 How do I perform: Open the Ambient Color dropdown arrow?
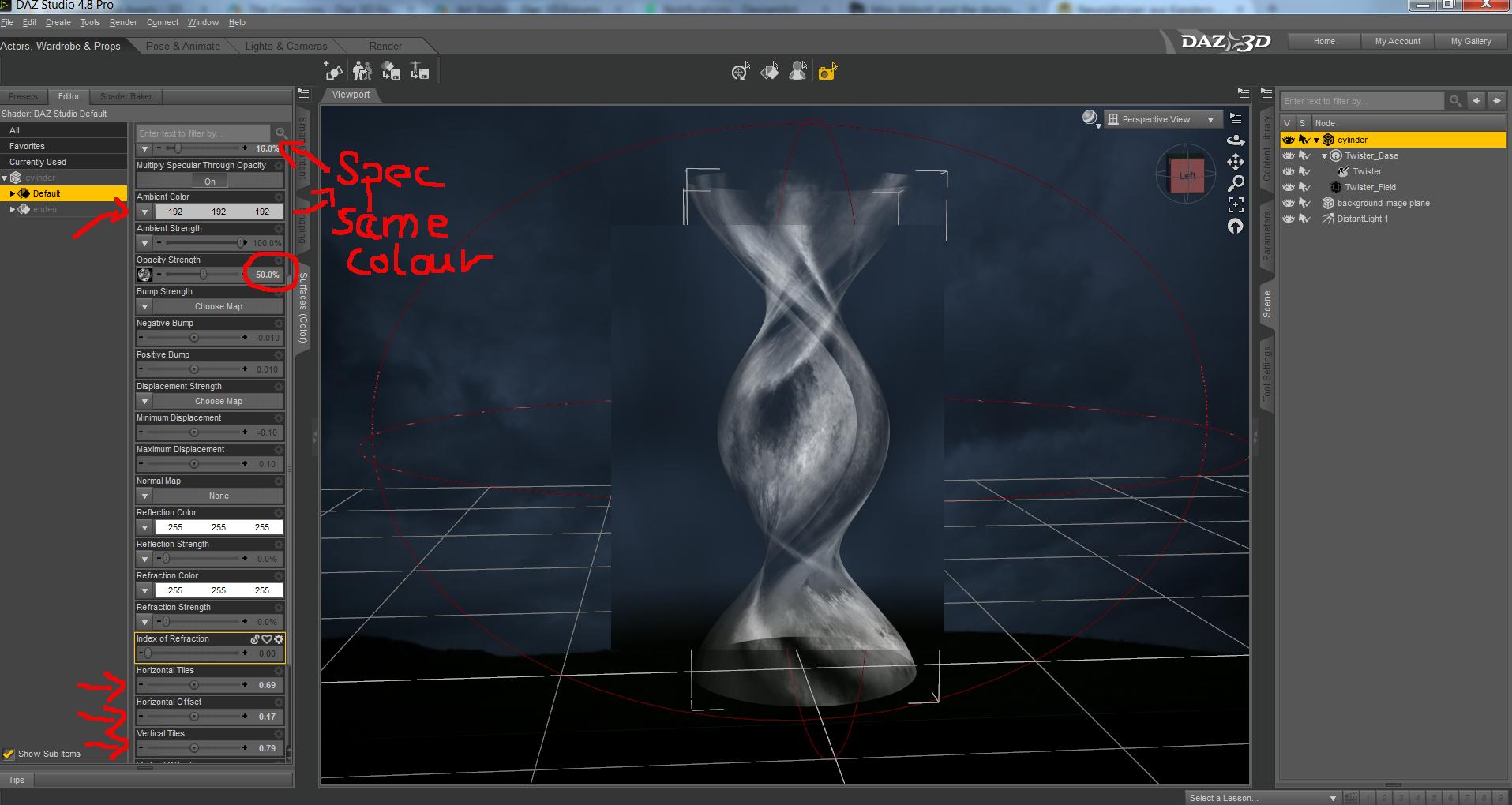pos(144,212)
